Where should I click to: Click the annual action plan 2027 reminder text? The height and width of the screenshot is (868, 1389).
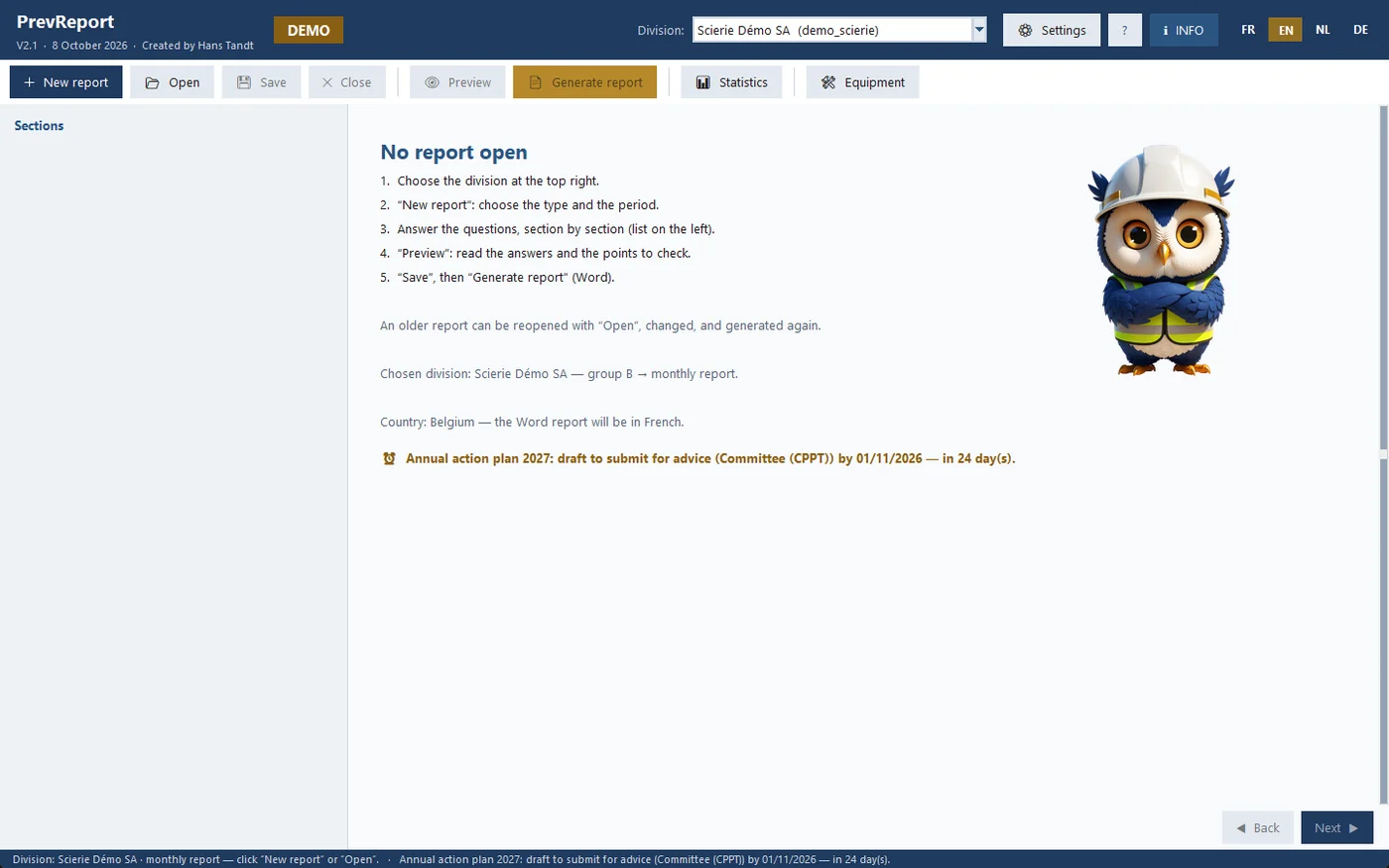[710, 458]
